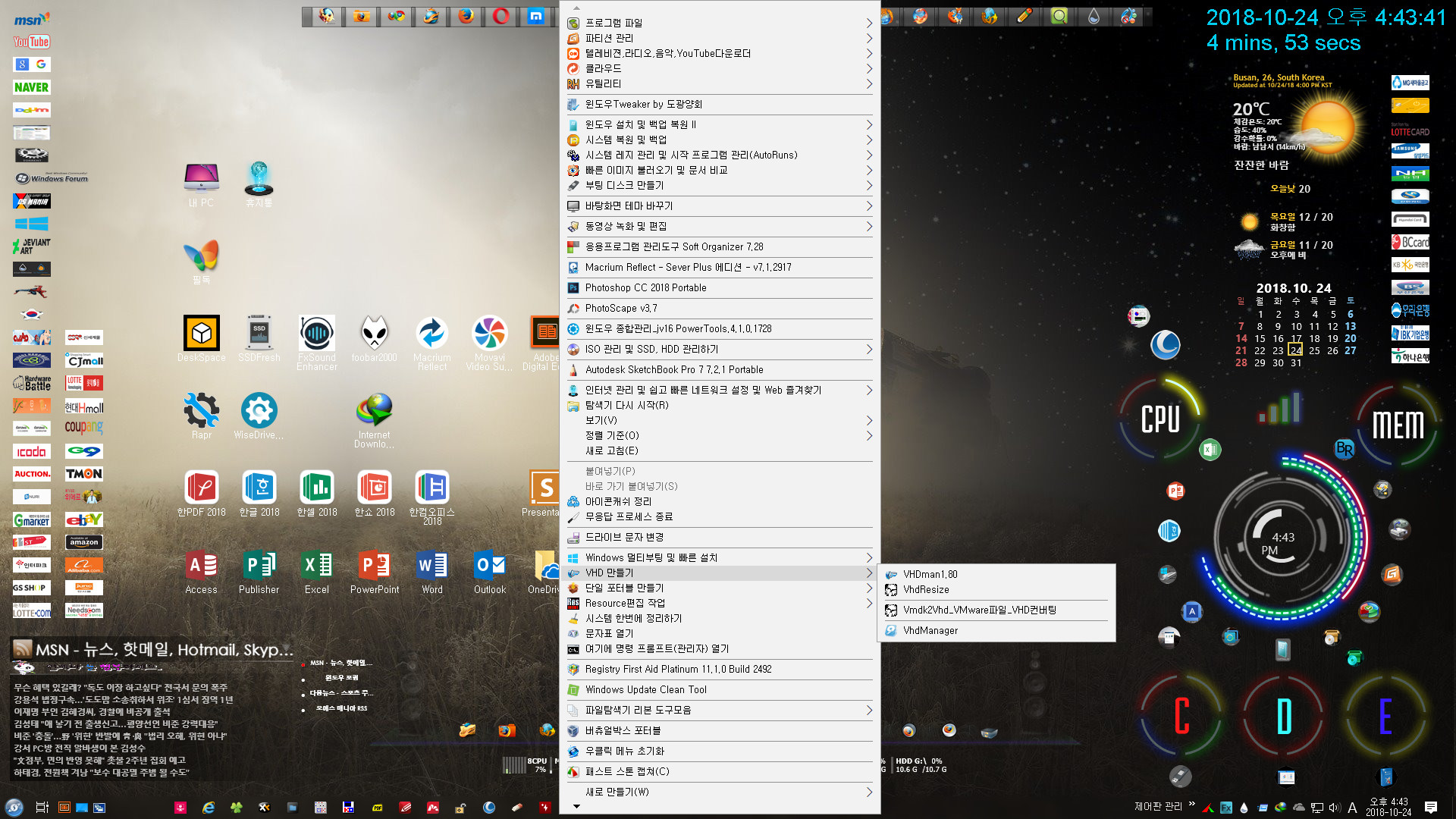
Task: Open BCcard bank shortcut on right
Action: pos(1410,242)
